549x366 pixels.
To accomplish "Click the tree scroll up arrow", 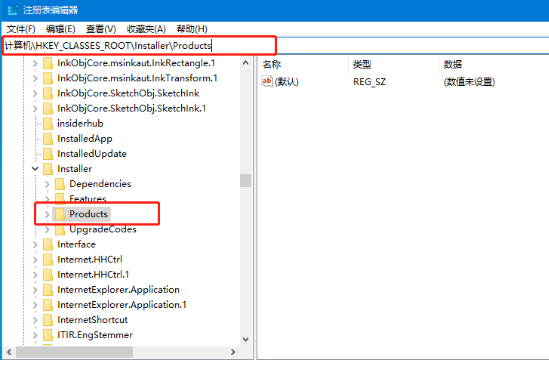I will click(246, 63).
